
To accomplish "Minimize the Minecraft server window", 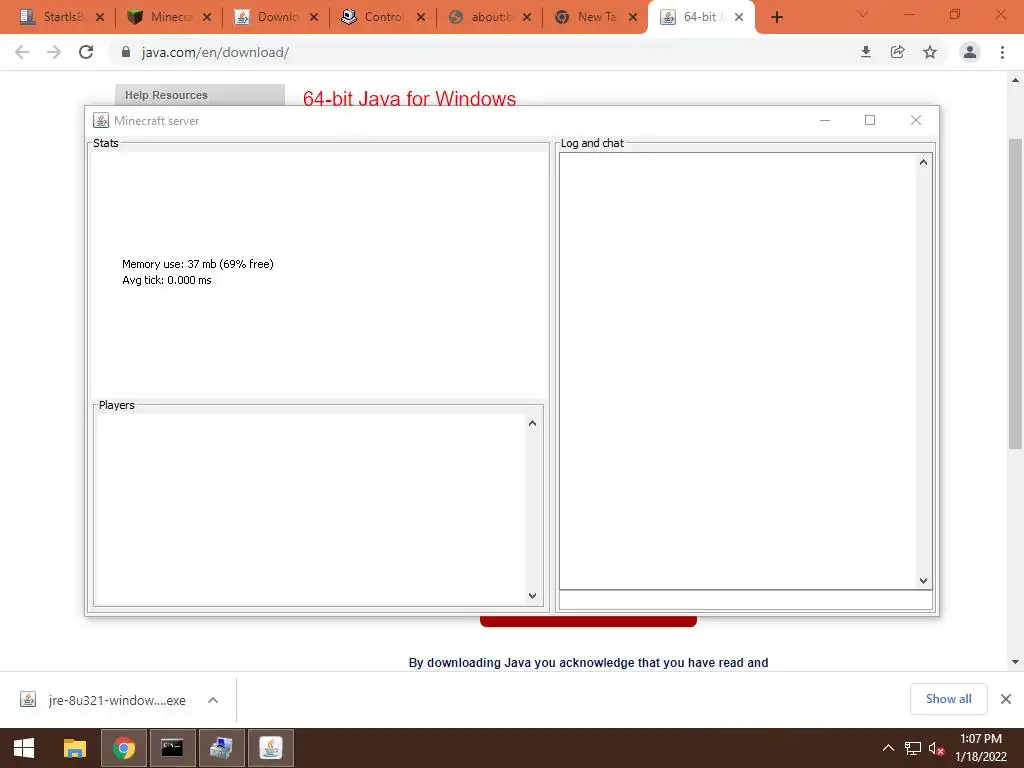I will click(825, 120).
